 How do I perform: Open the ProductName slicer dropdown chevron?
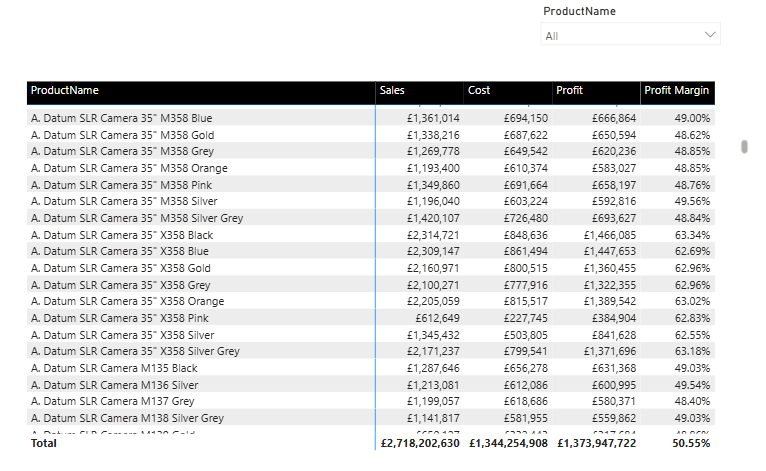tap(710, 35)
